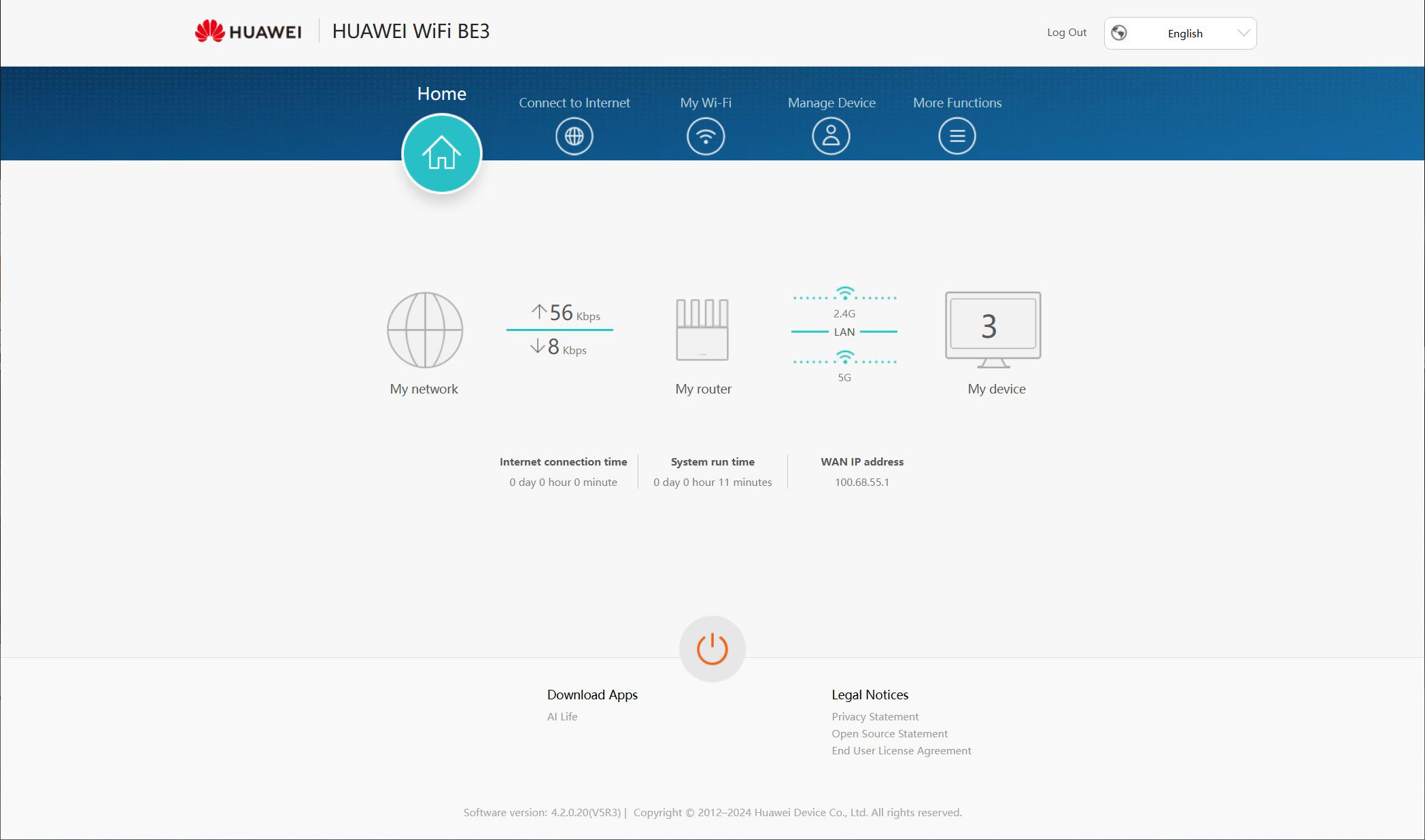Expand the English language dropdown

1180,33
